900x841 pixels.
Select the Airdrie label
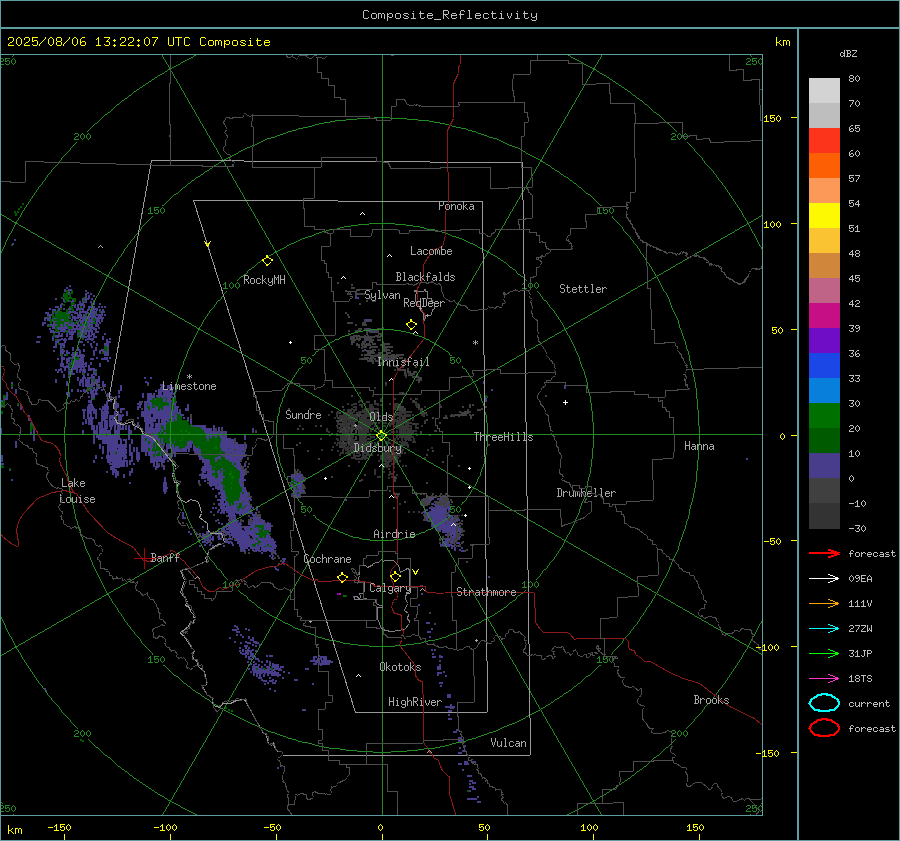point(394,534)
